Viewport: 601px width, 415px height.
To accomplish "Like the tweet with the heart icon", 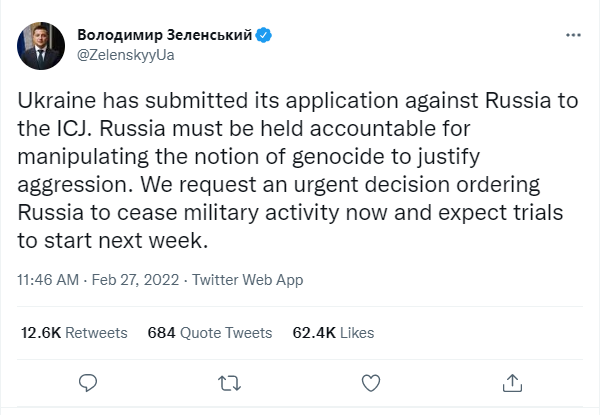I will (371, 381).
